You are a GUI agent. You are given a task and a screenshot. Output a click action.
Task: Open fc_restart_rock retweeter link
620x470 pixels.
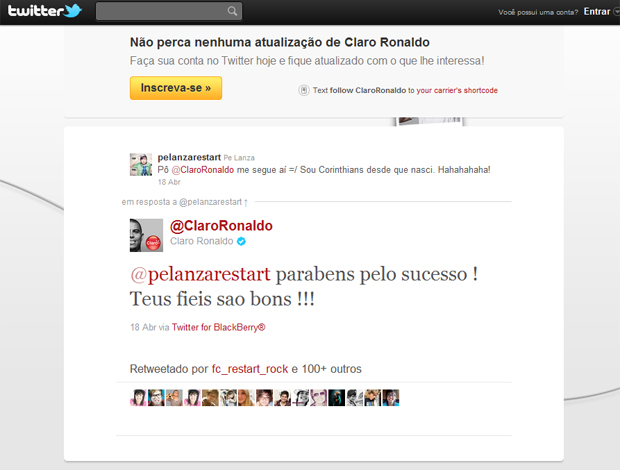click(x=250, y=369)
